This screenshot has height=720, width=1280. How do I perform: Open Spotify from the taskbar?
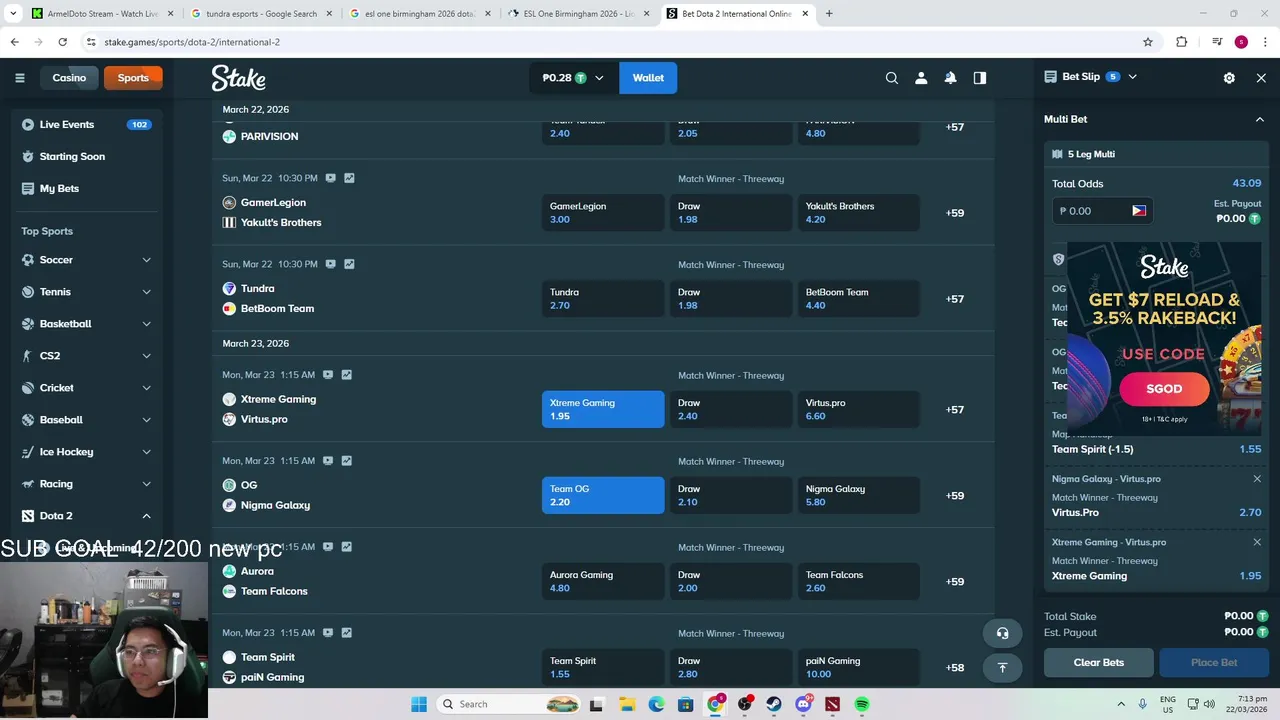pos(862,704)
